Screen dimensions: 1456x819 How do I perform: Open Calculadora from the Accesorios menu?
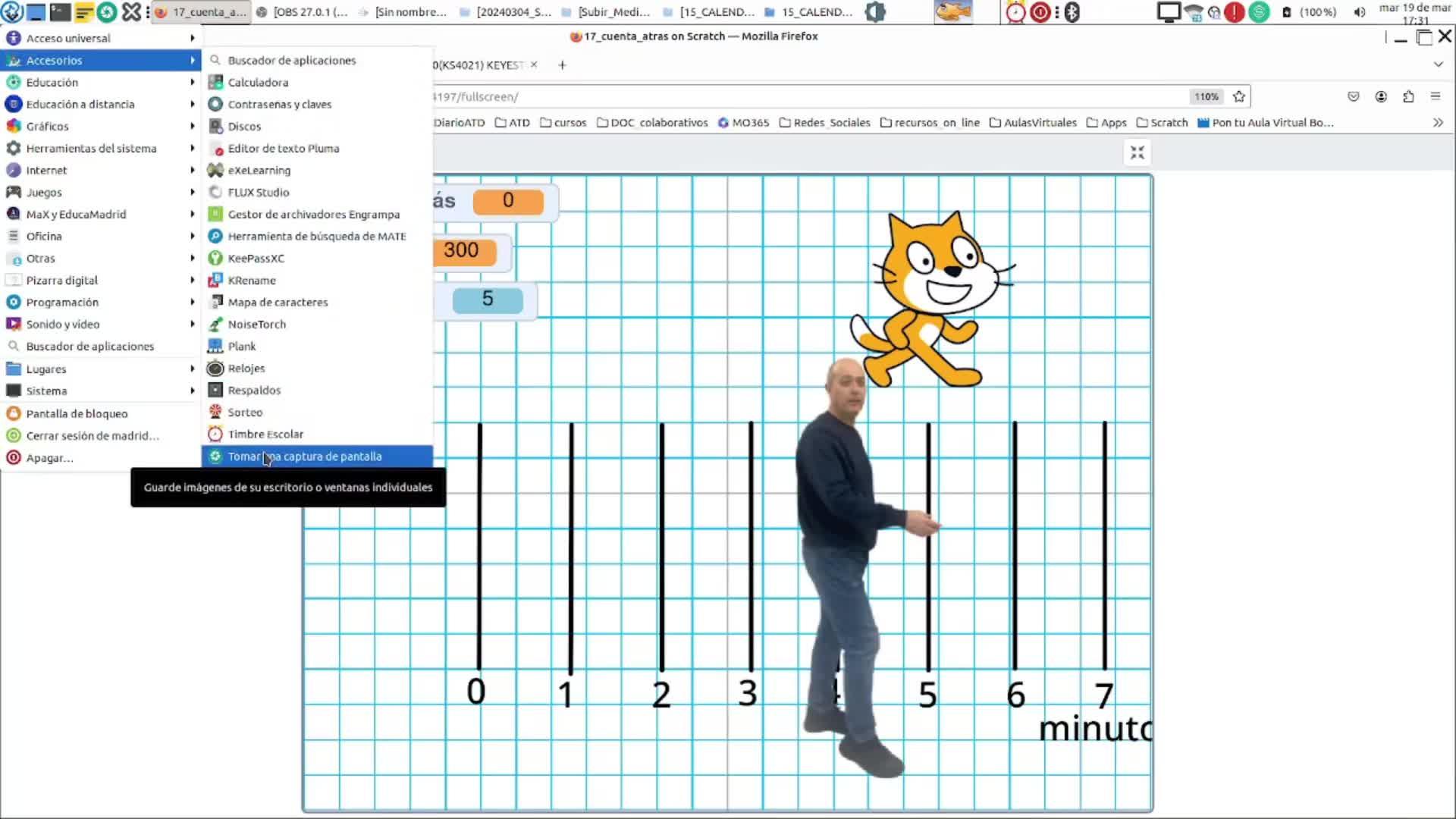[258, 82]
